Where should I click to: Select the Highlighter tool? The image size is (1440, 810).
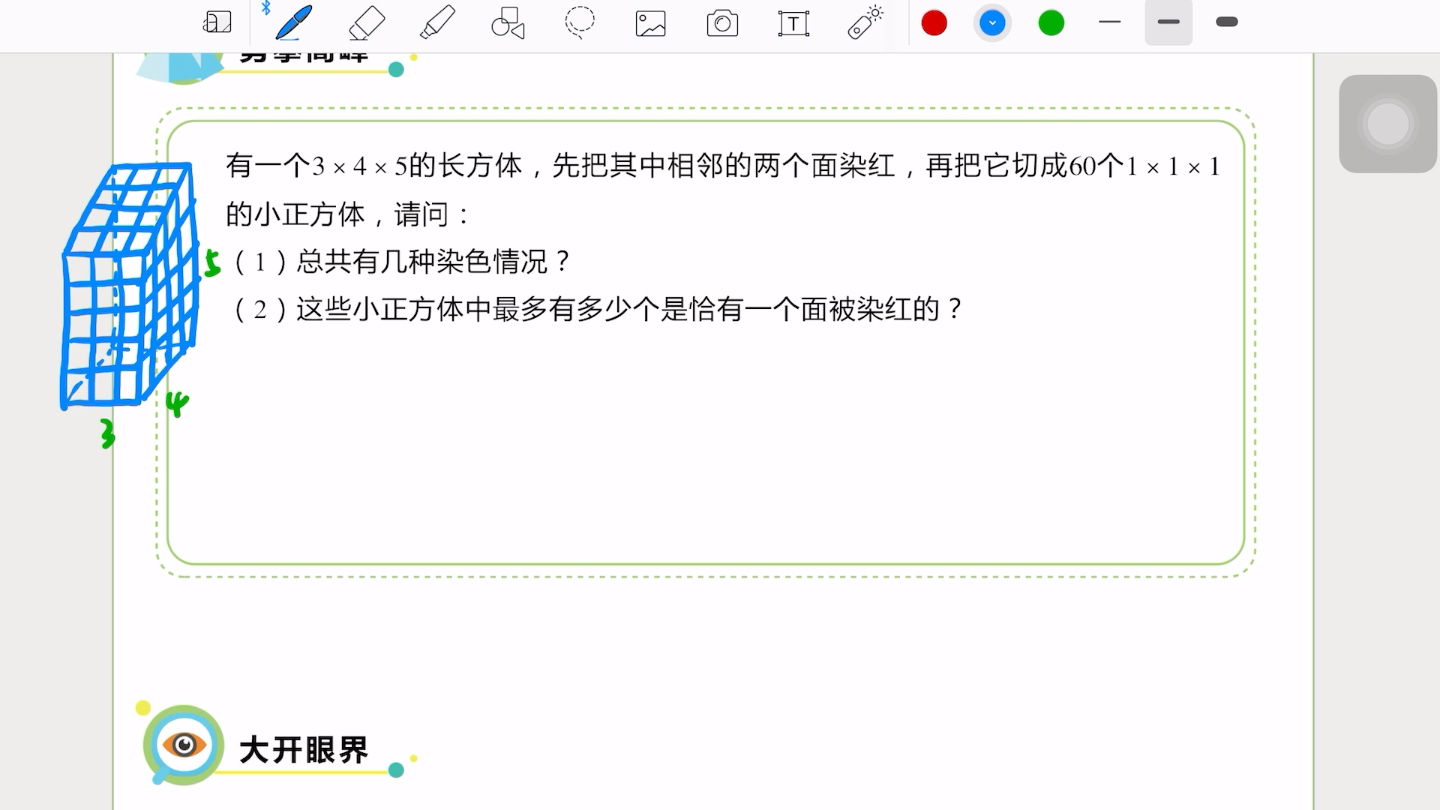[437, 23]
